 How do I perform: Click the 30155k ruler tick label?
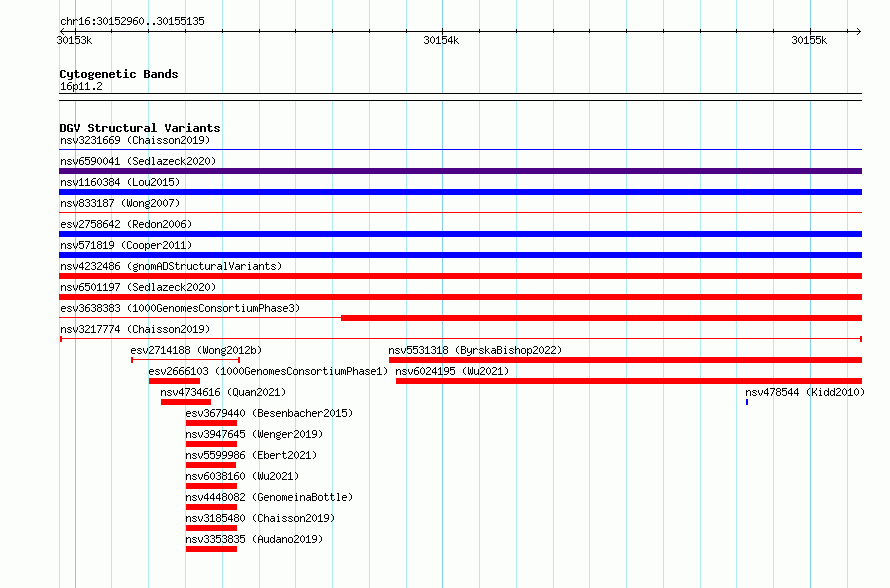point(809,40)
